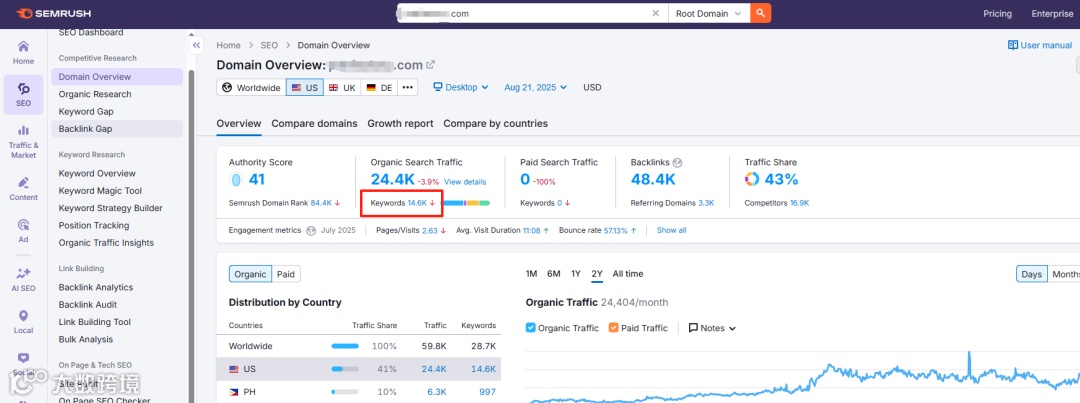Image resolution: width=1080 pixels, height=403 pixels.
Task: Collapse the sidebar with double-chevron icon
Action: (x=196, y=45)
